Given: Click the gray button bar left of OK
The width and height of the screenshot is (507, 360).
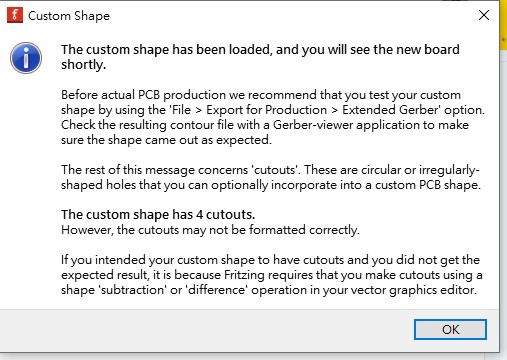Looking at the screenshot, I should point(207,329).
